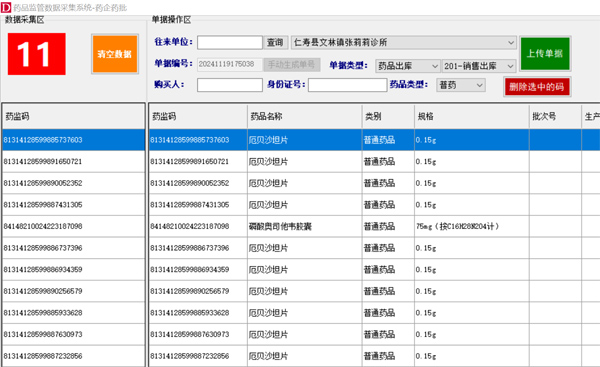Click the green 上传单据 button
Image resolution: width=600 pixels, height=367 pixels.
point(545,54)
